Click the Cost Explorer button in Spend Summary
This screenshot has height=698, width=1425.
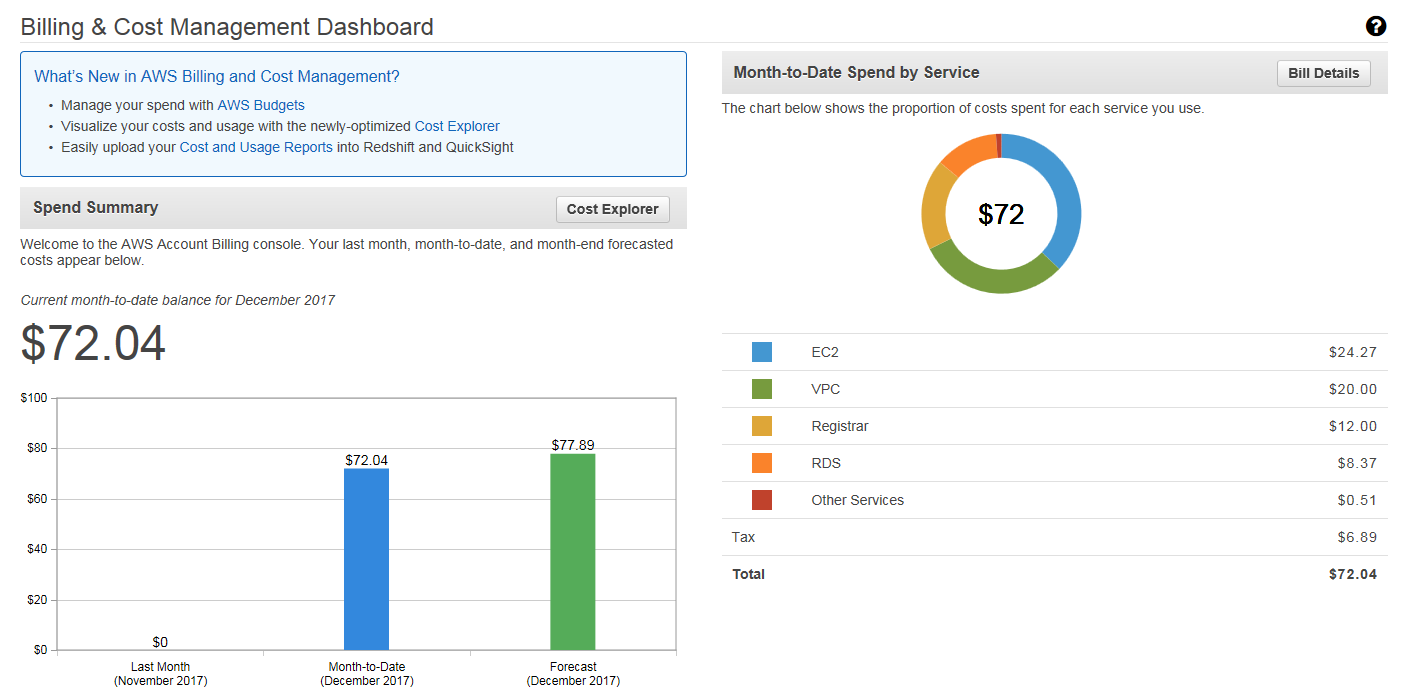pos(613,209)
